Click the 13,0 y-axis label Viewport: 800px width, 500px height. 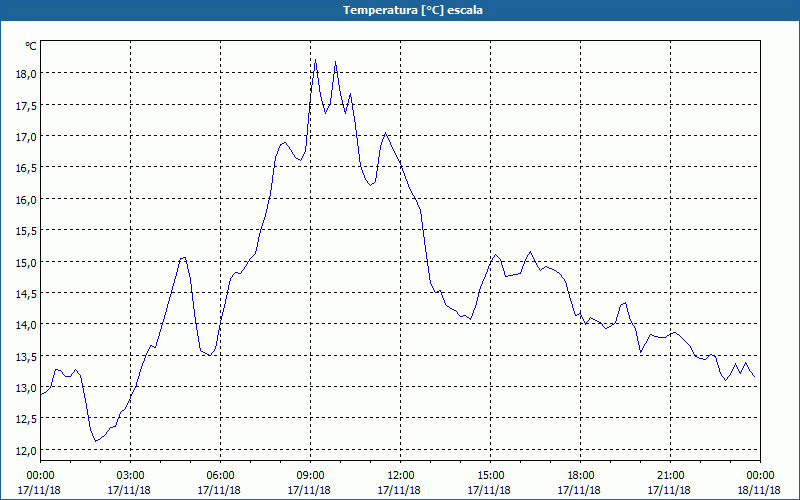pos(27,388)
